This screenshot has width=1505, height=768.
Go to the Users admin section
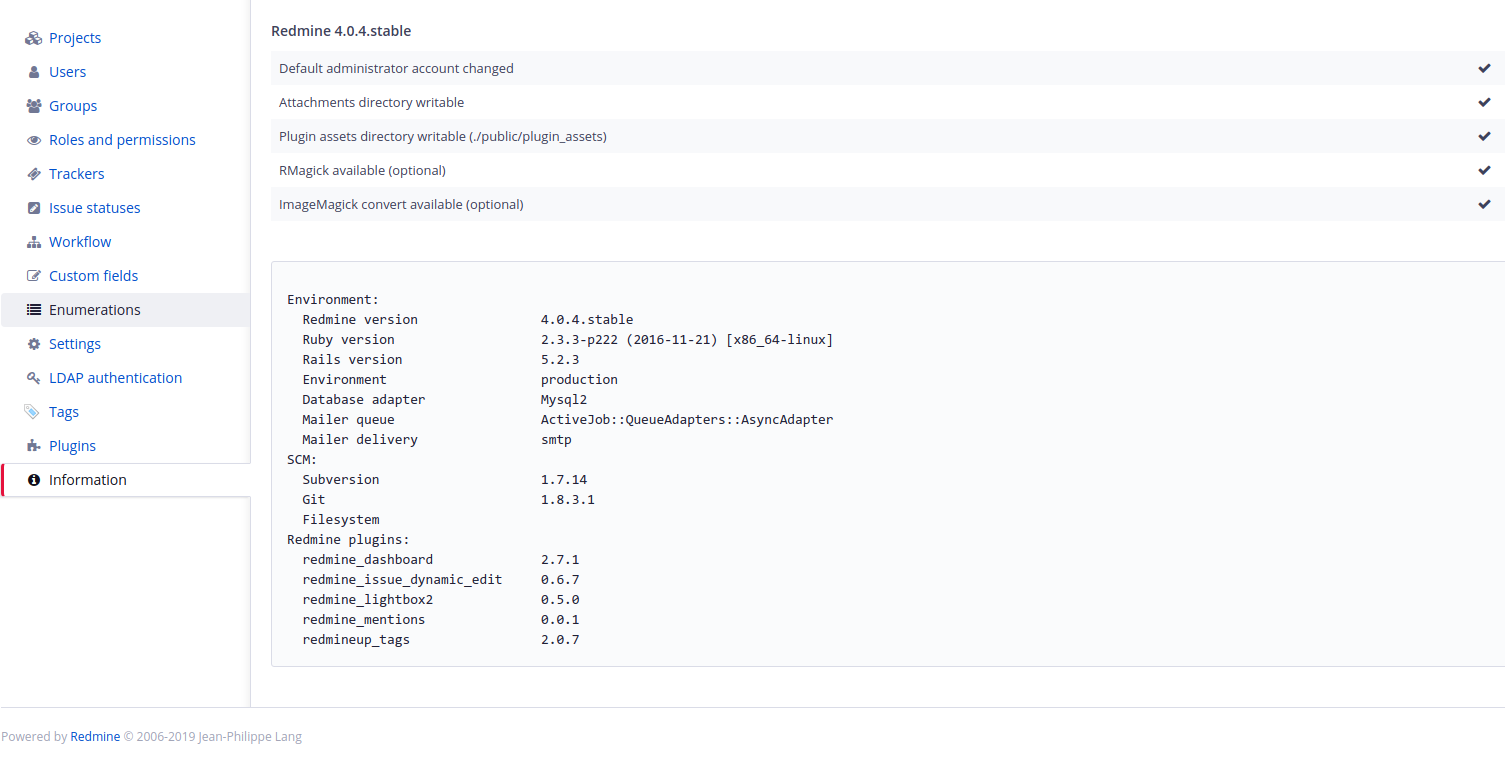click(x=67, y=72)
